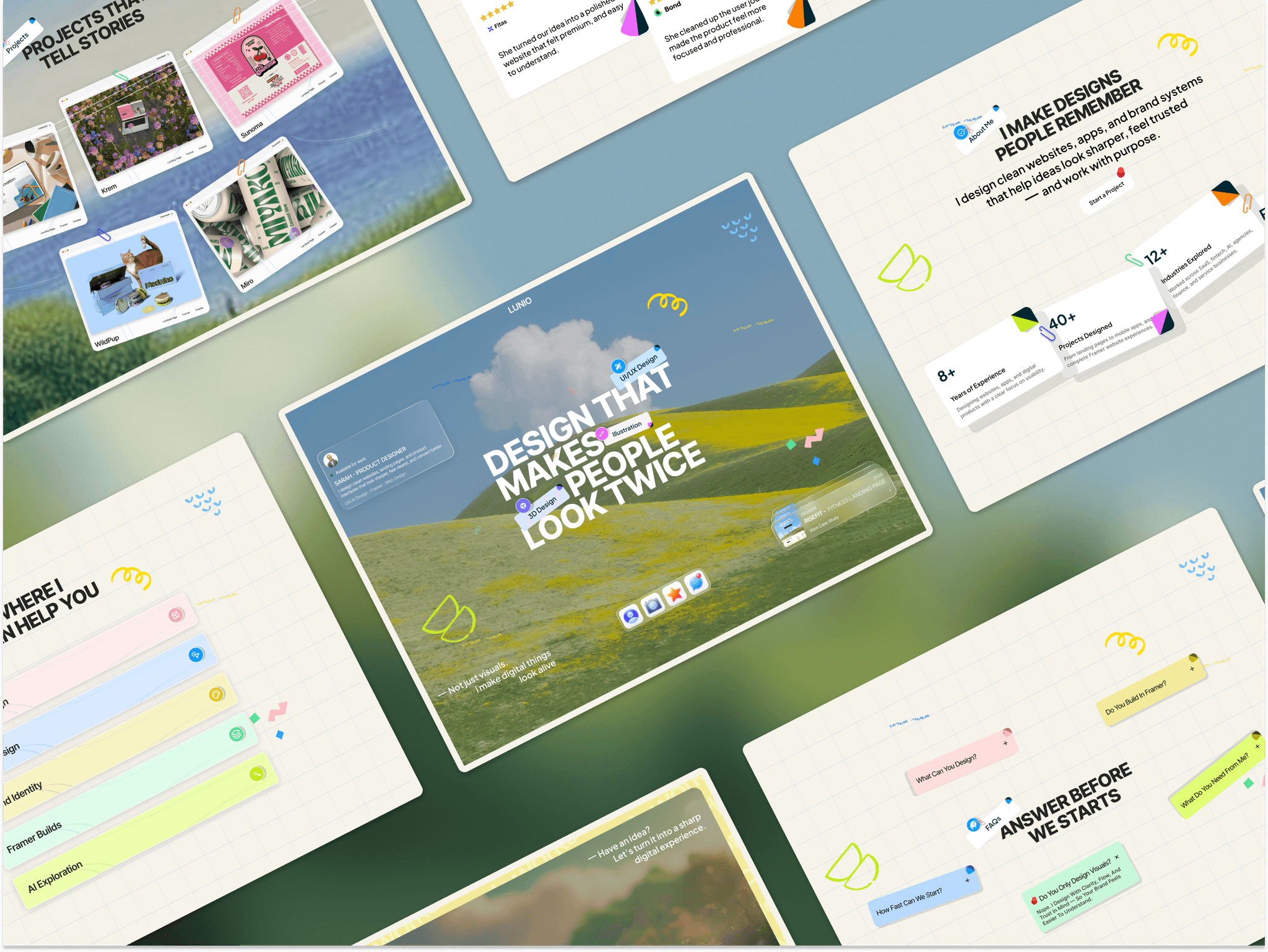Click the pink brush icon beside Illustration
1268x952 pixels.
(x=601, y=434)
